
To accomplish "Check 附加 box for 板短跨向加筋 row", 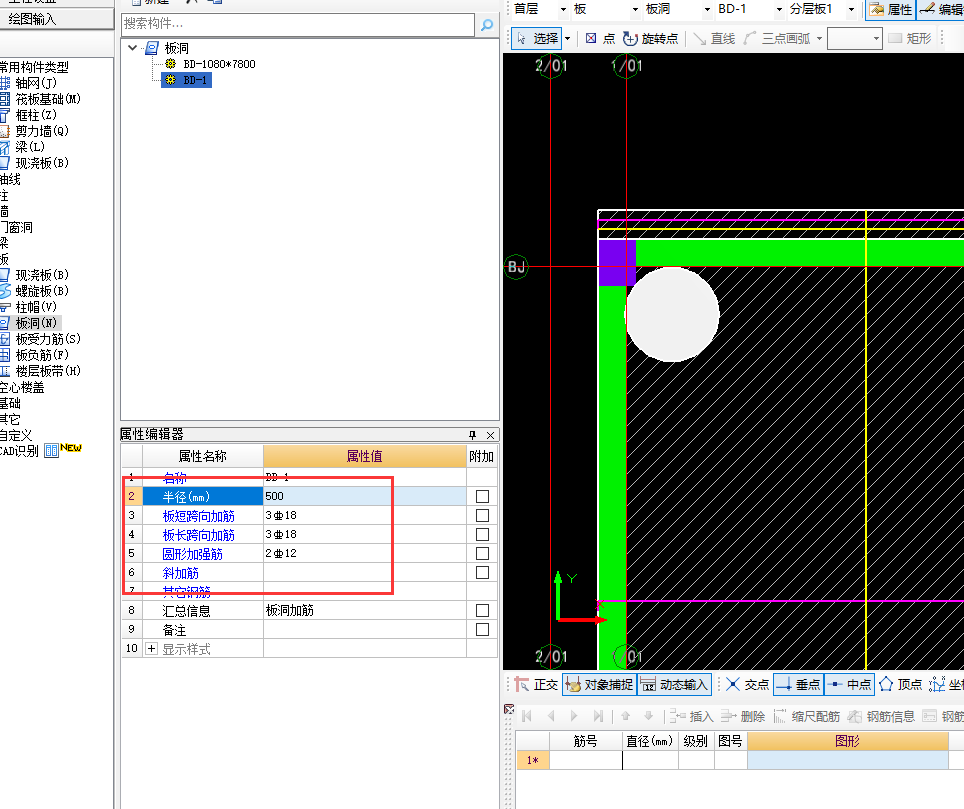I will pyautogui.click(x=483, y=515).
